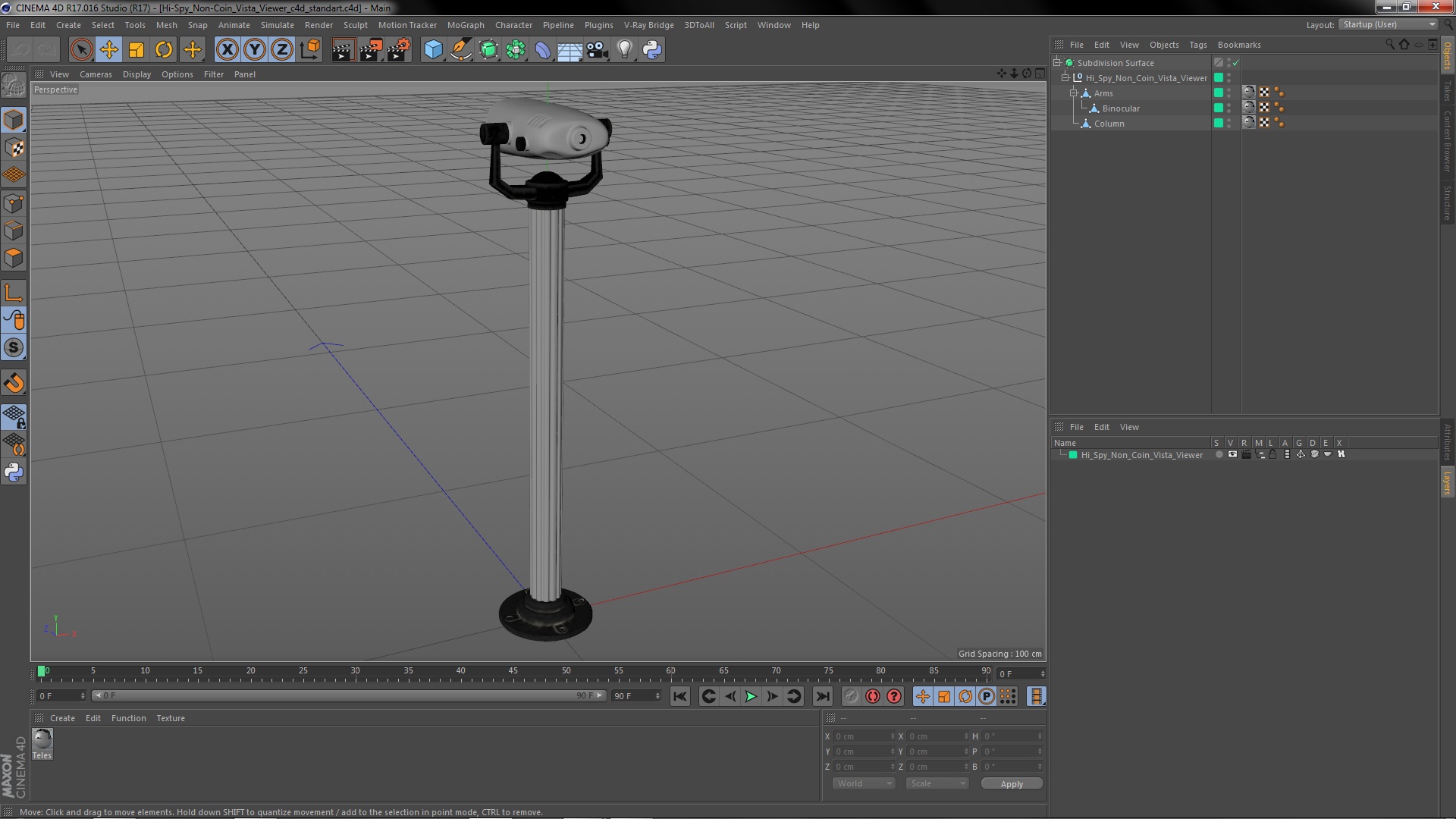Image resolution: width=1456 pixels, height=819 pixels.
Task: Select the Binocular object
Action: [1120, 108]
